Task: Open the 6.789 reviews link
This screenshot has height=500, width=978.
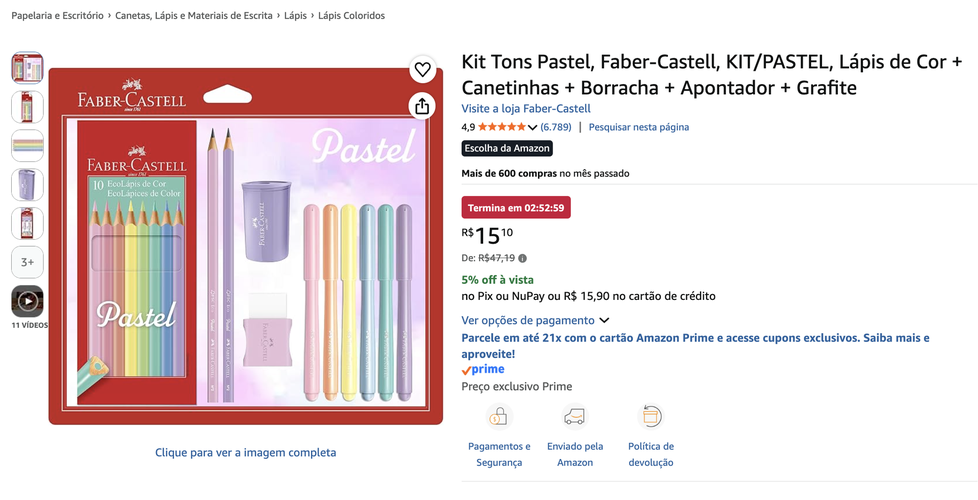Action: click(556, 127)
